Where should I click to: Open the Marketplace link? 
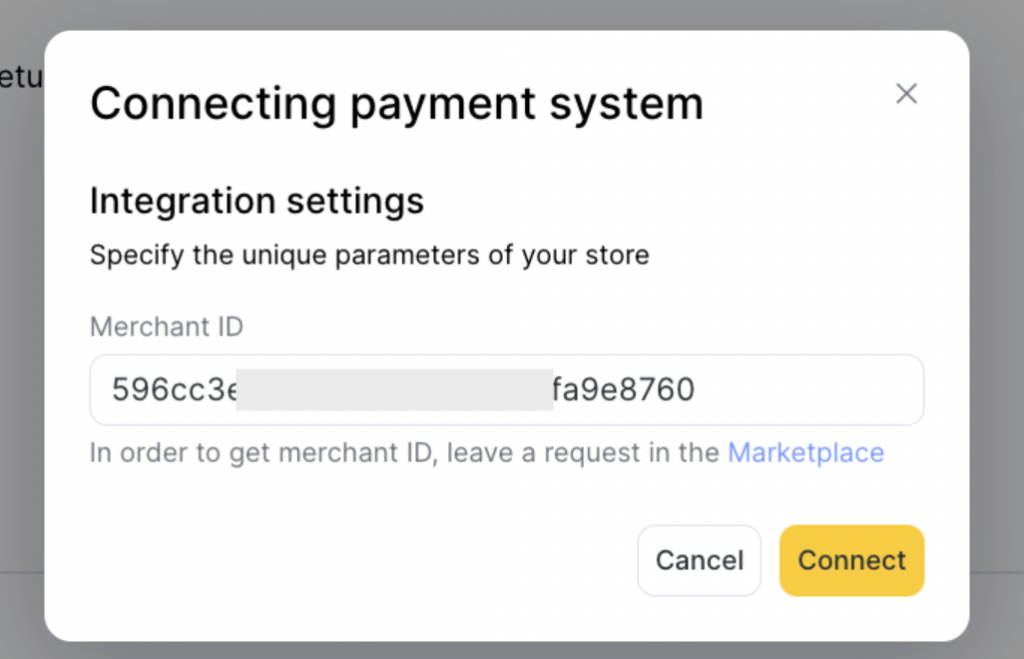pos(805,453)
